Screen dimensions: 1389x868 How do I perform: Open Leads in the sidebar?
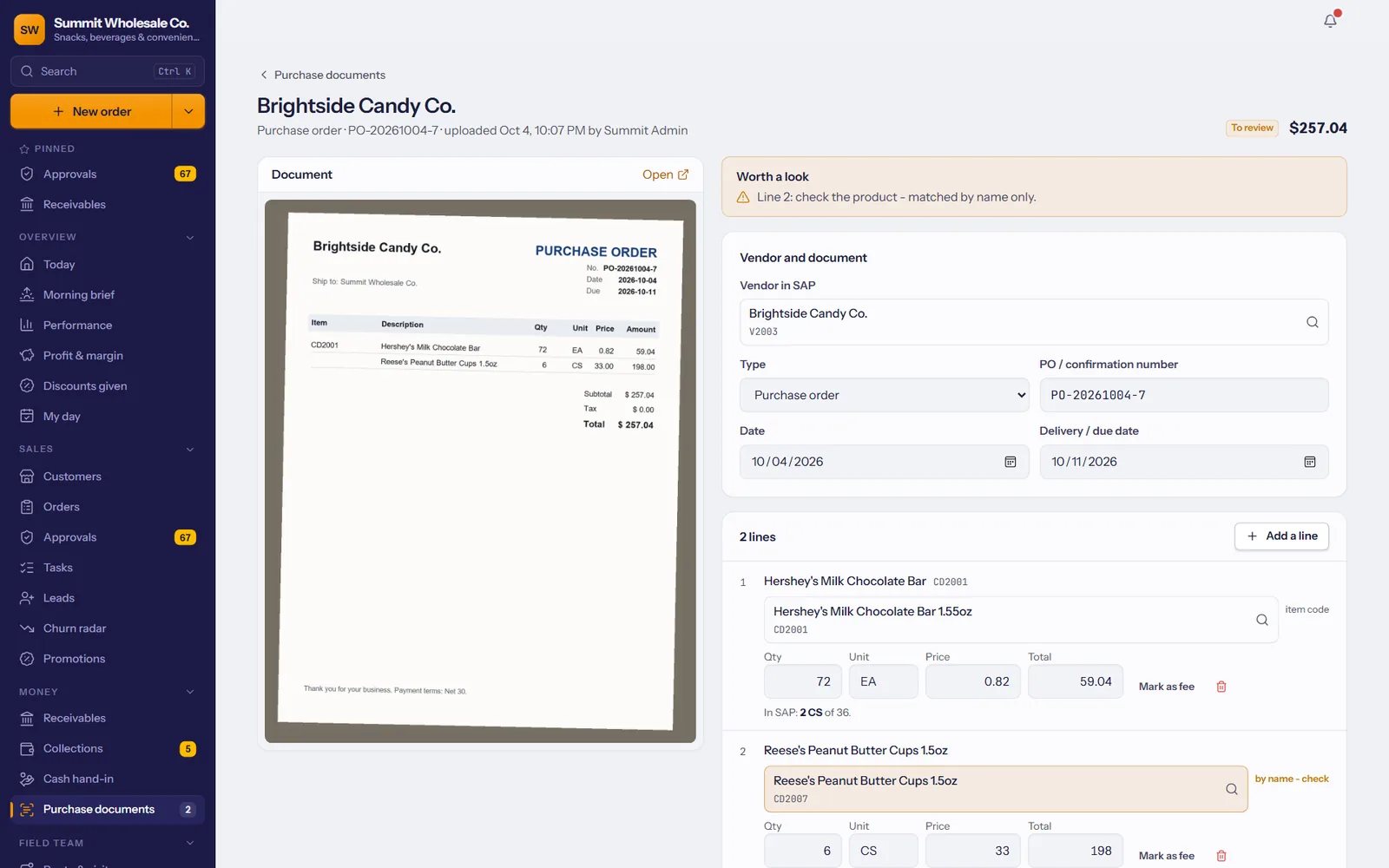108,597
